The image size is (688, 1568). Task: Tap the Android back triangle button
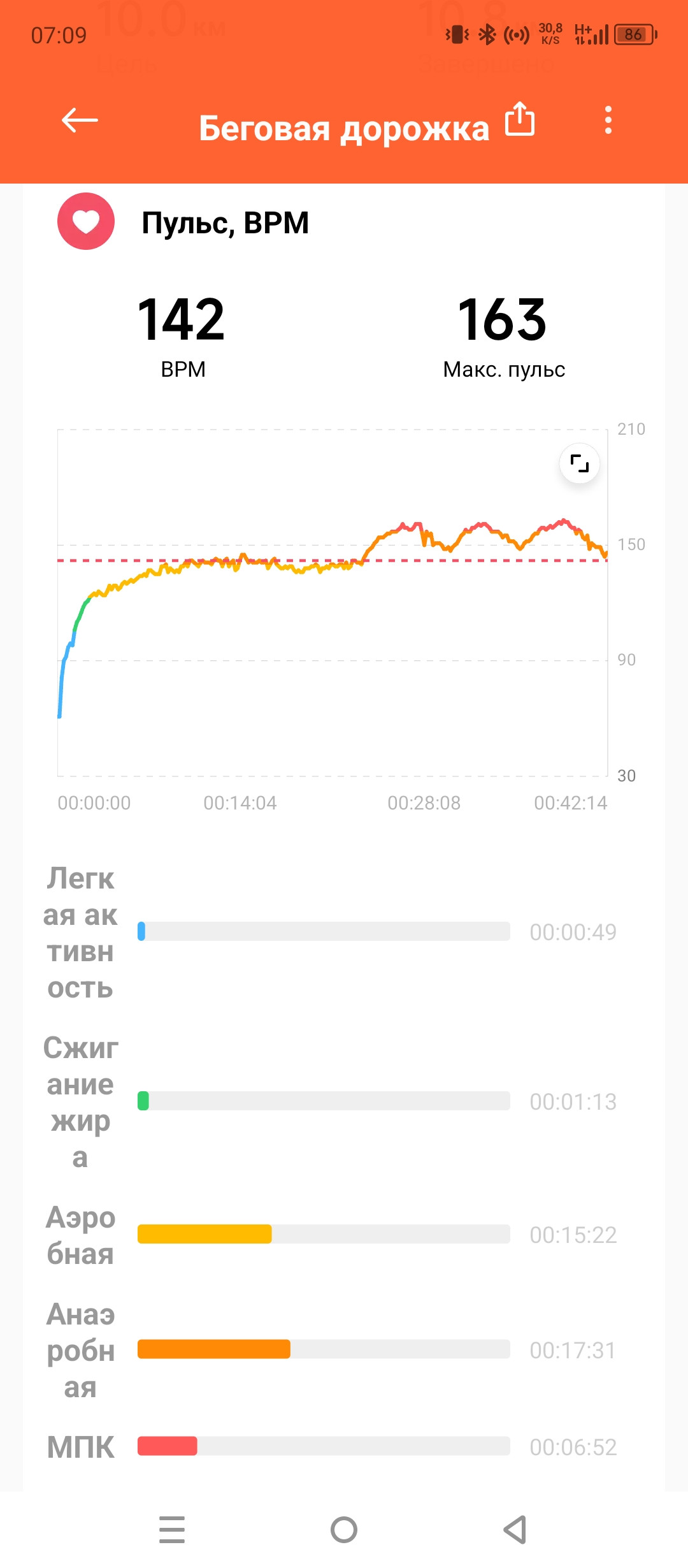515,1530
